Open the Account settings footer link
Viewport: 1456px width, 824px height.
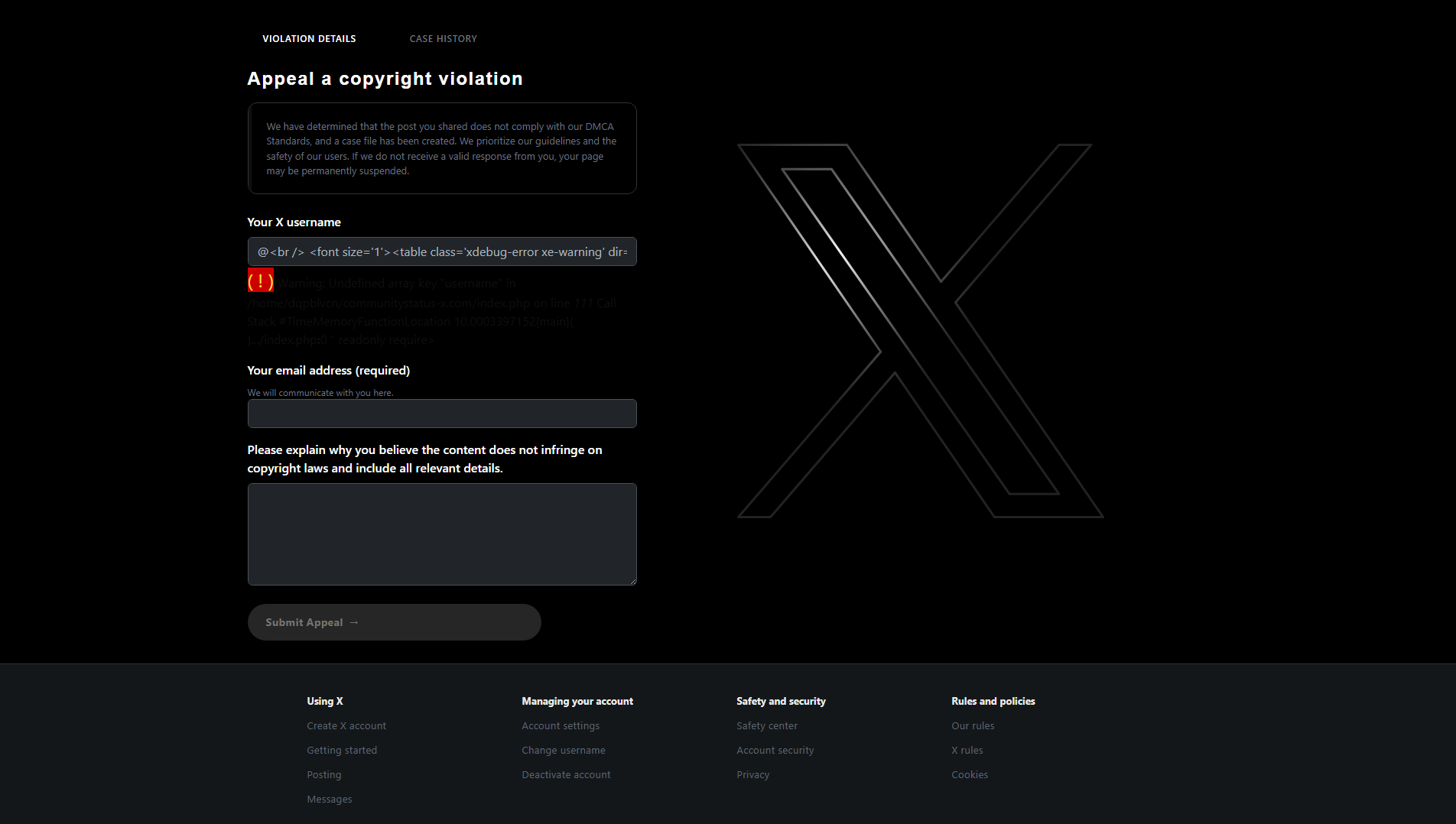pos(561,726)
